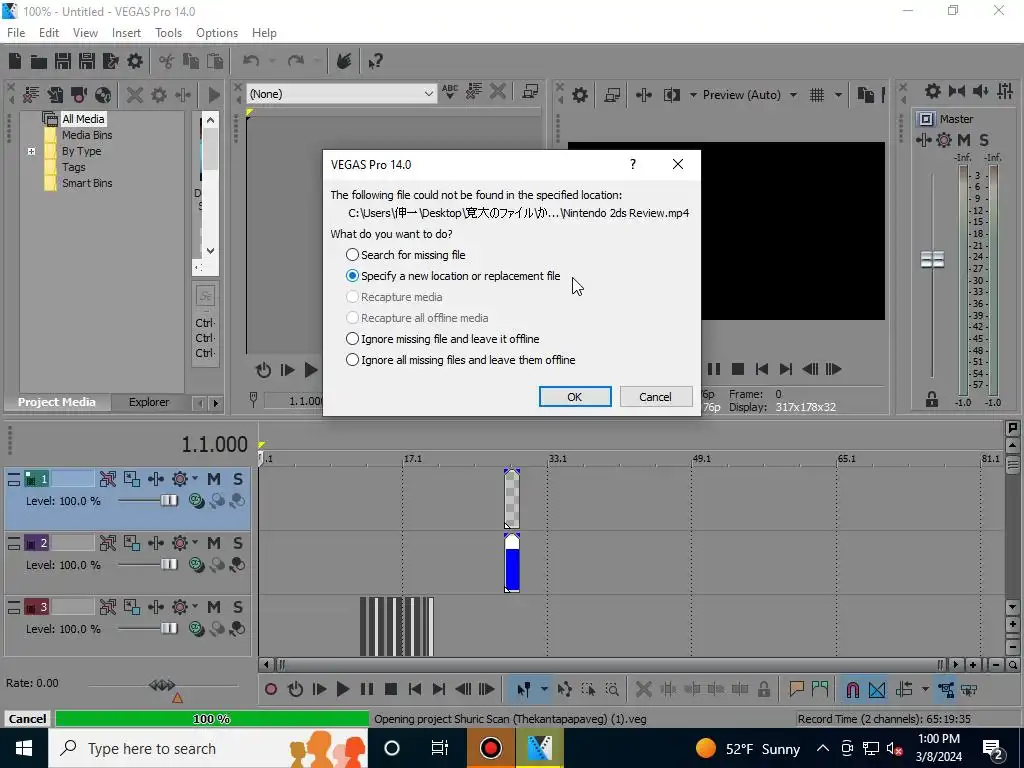
Task: Click Remove selected media X icon
Action: tap(135, 95)
